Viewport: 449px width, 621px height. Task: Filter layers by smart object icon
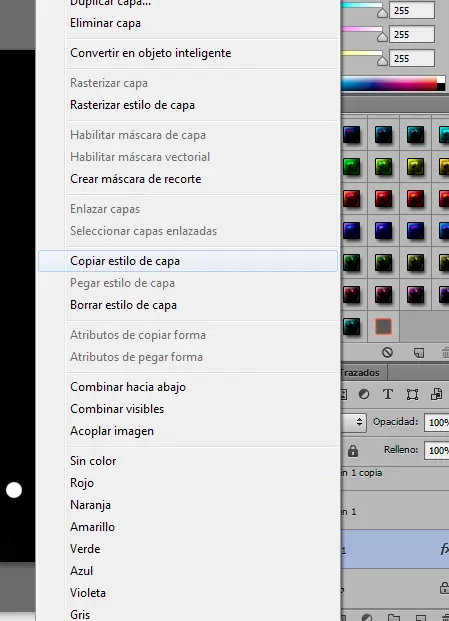pos(436,394)
